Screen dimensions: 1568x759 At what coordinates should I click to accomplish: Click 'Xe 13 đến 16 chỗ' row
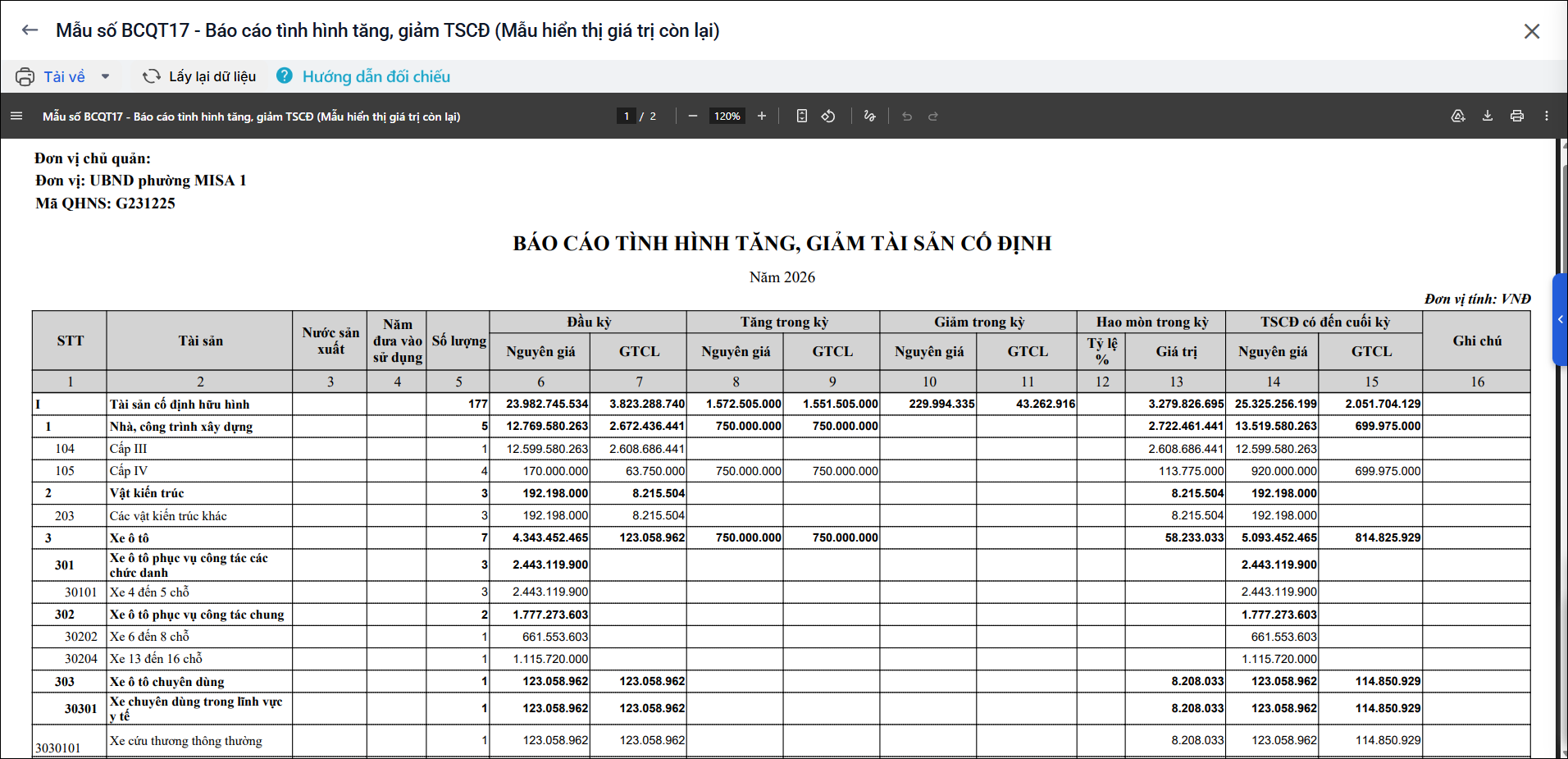[781, 658]
